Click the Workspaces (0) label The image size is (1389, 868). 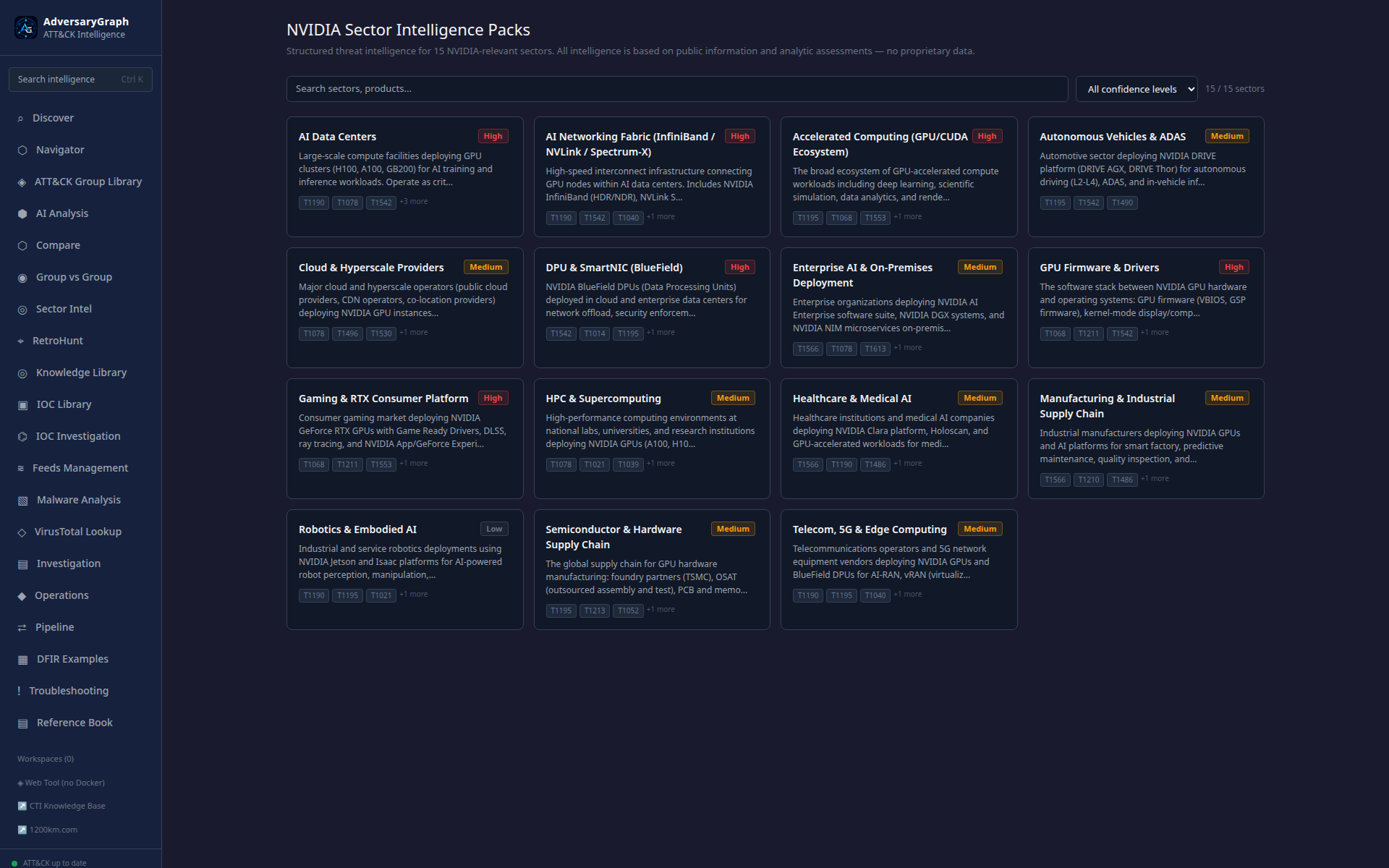pos(46,759)
